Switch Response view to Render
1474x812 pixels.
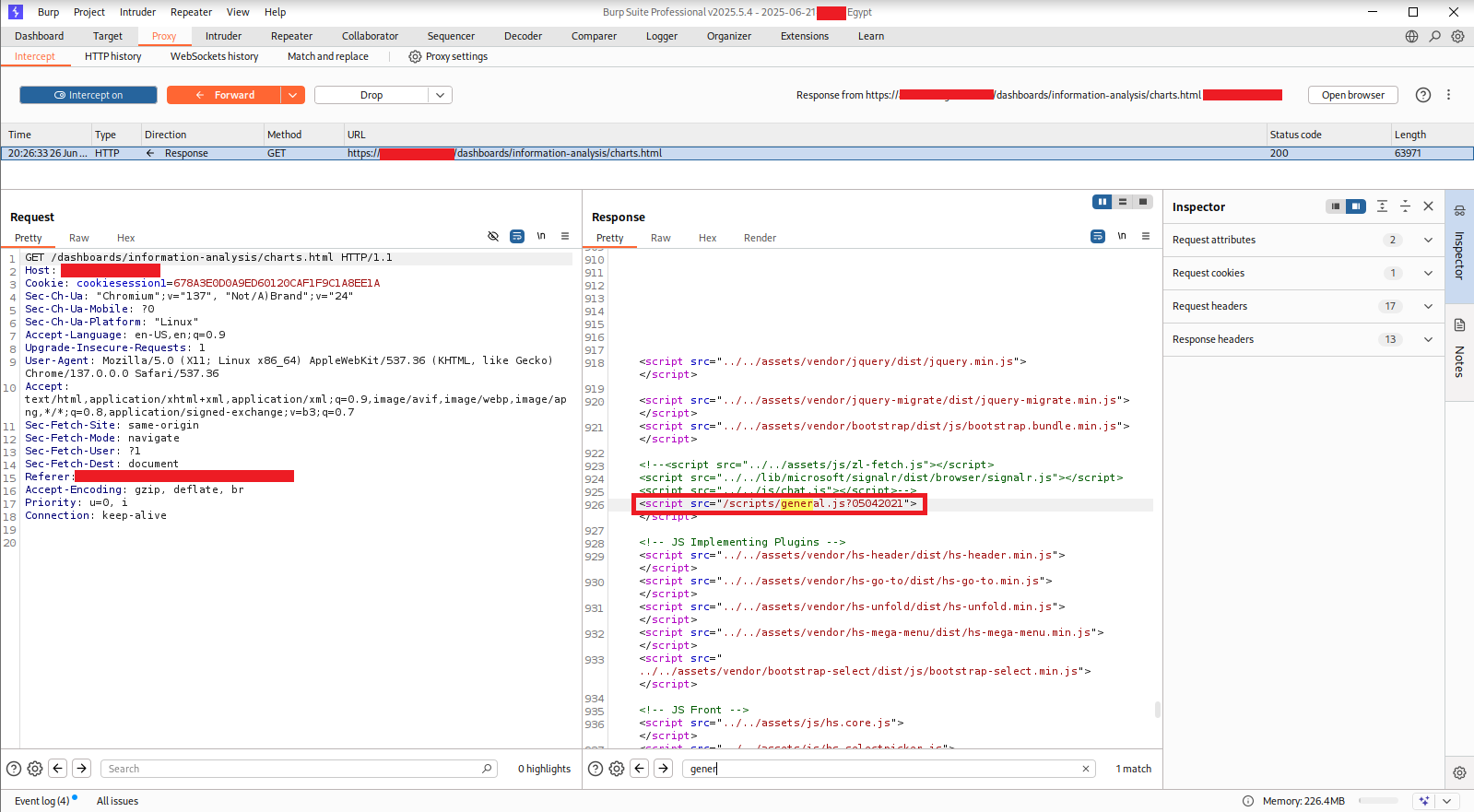(760, 238)
